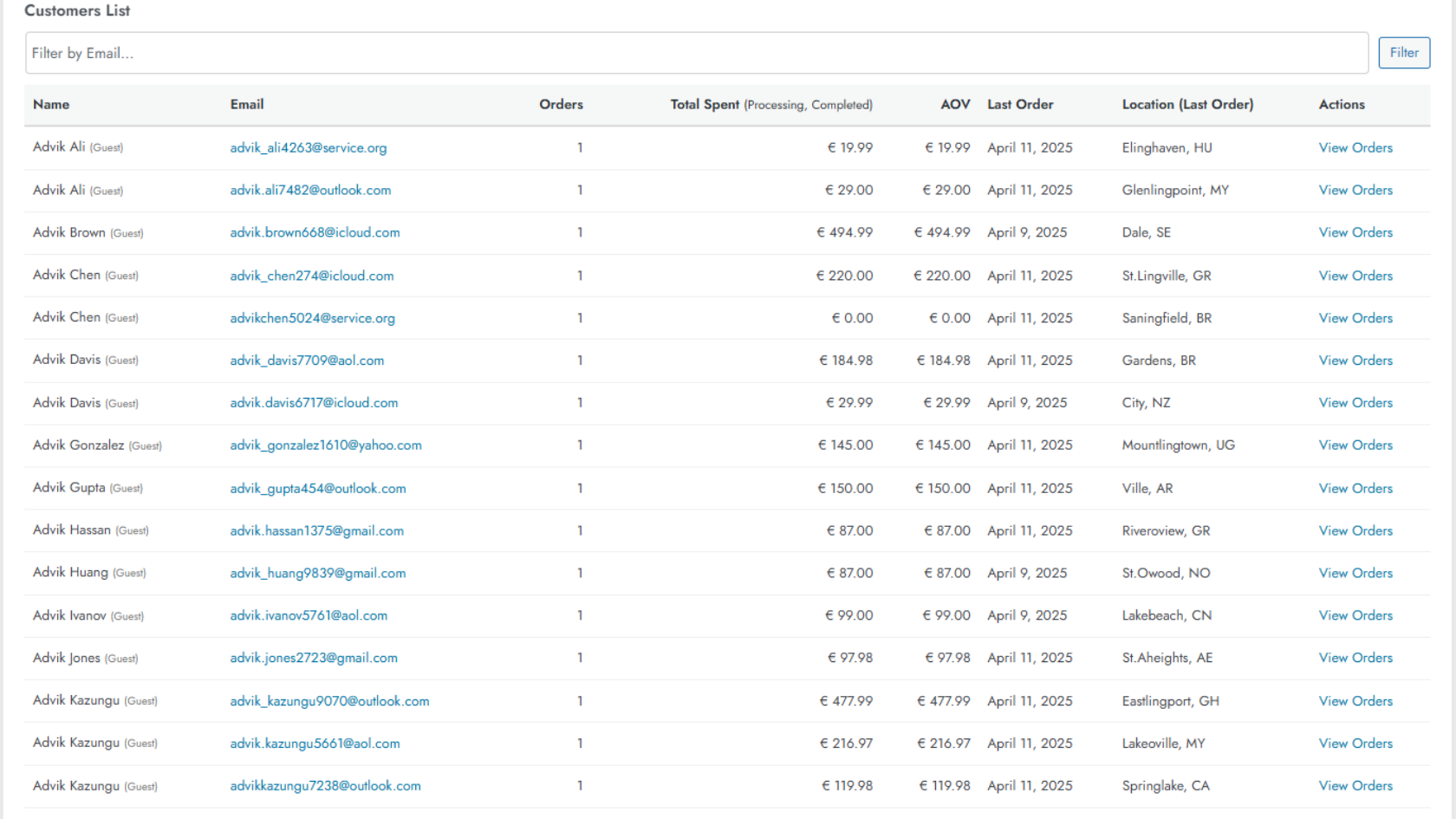
Task: Select the € 216.97 AOV value
Action: point(944,744)
